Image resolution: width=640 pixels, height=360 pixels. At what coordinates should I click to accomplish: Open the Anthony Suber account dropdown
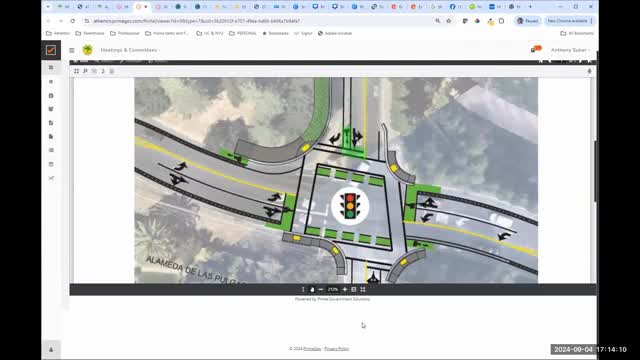pos(570,50)
